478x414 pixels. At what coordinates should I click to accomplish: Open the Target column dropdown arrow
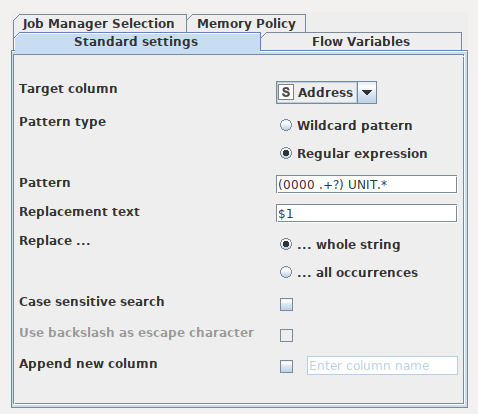(367, 92)
